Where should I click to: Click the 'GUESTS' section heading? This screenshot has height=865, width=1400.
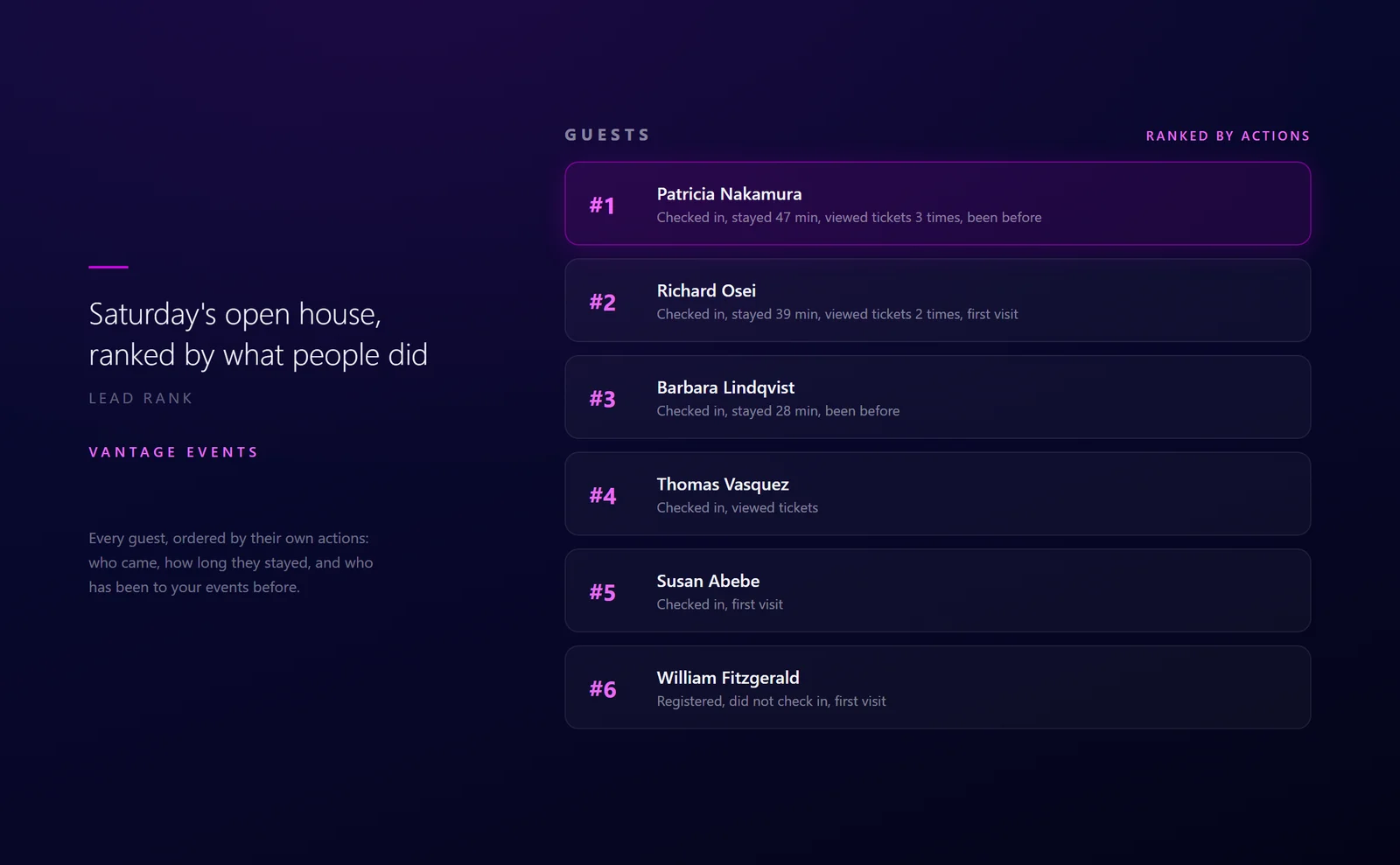coord(607,135)
